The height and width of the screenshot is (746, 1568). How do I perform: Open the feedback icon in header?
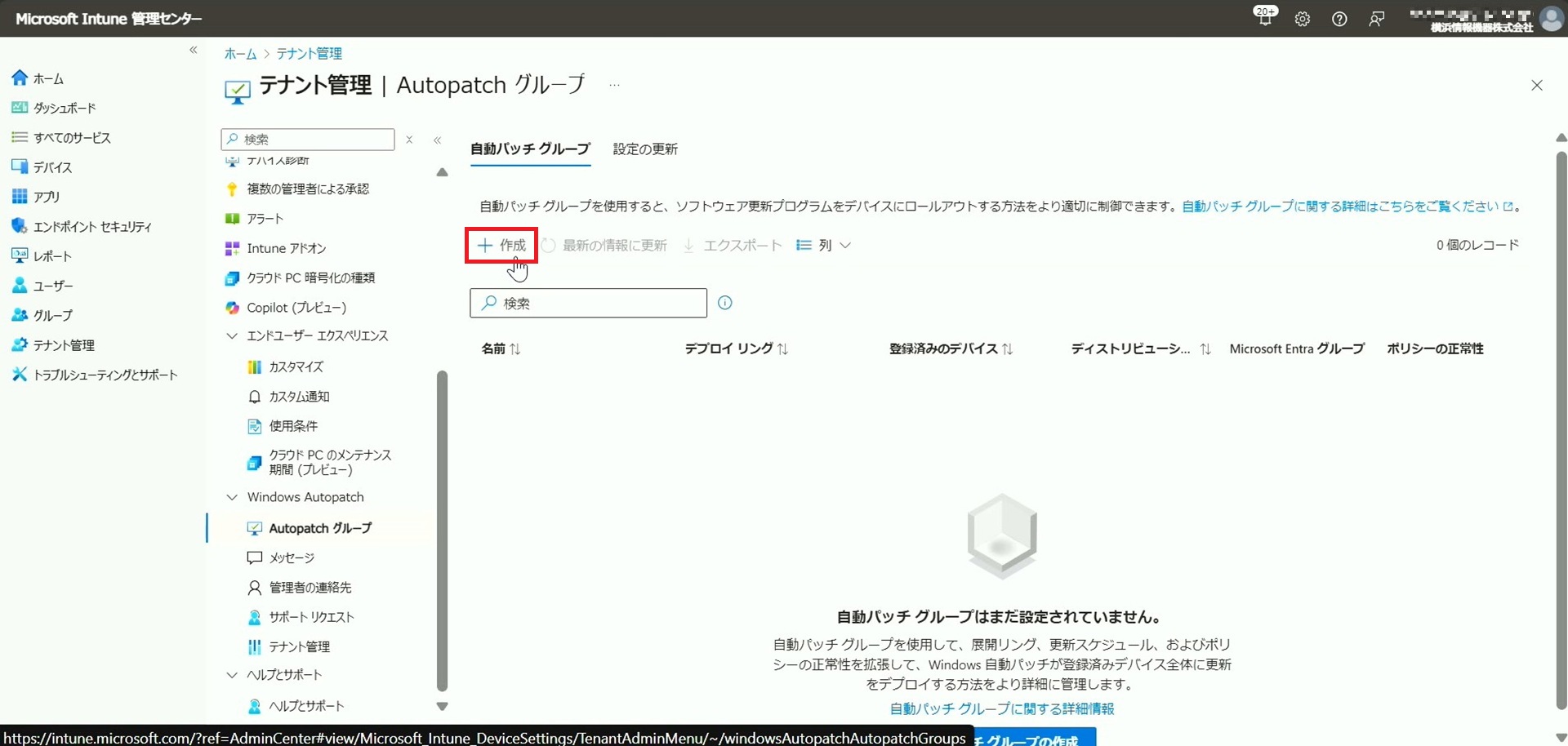click(x=1376, y=19)
